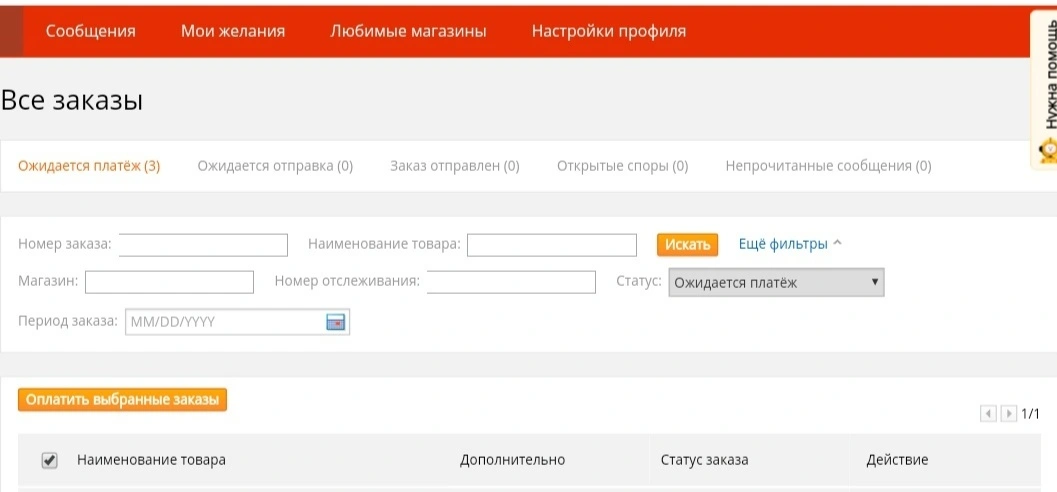Select the Непрочитанные сообщения (0) tab
The width and height of the screenshot is (1057, 492).
pyautogui.click(x=828, y=166)
